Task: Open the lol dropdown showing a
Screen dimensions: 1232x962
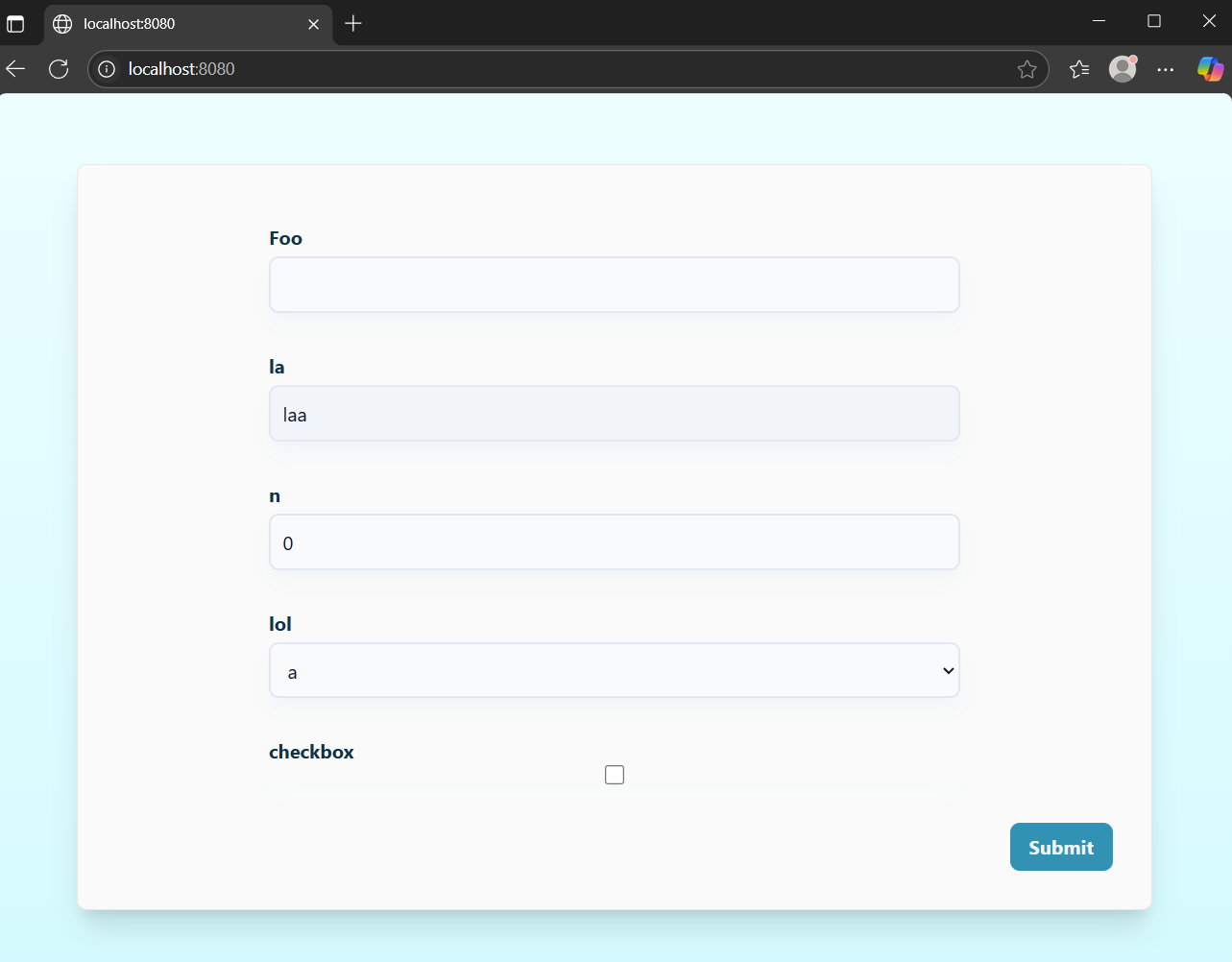Action: pyautogui.click(x=615, y=670)
